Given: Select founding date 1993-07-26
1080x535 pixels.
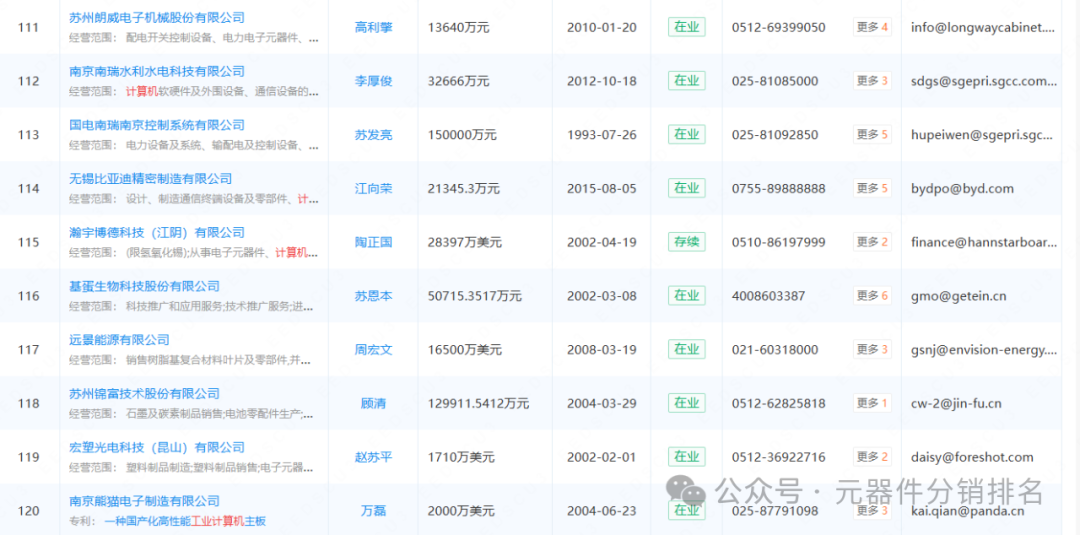Looking at the screenshot, I should (602, 135).
